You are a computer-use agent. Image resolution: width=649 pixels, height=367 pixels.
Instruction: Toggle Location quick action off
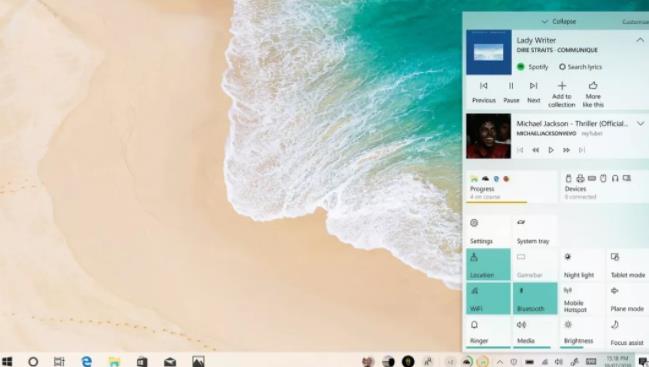click(488, 264)
